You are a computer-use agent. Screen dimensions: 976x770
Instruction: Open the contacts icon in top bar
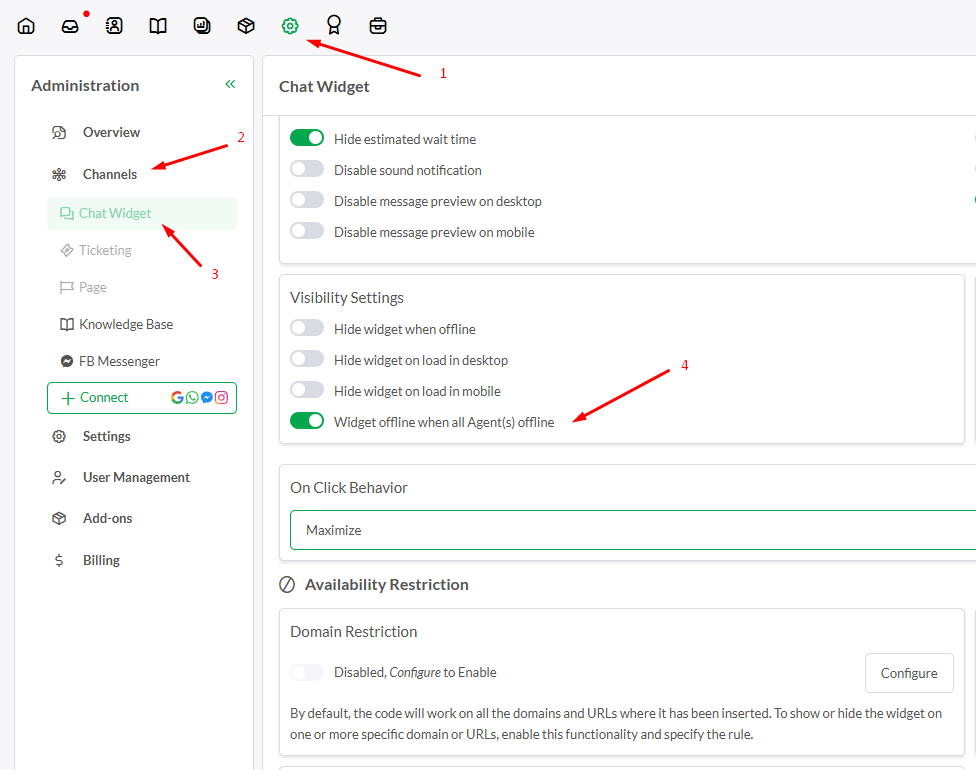(114, 26)
